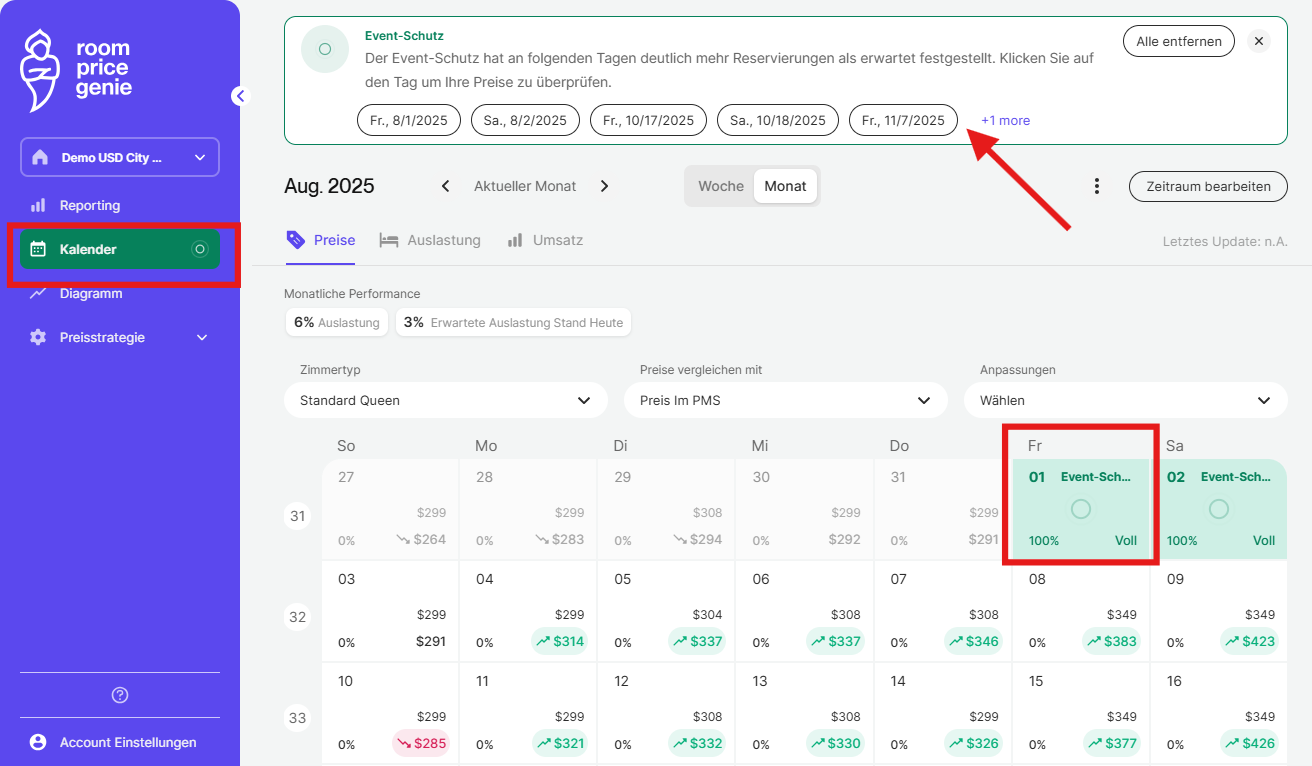The image size is (1312, 766).
Task: Open Diagramm from the sidebar
Action: 90,293
